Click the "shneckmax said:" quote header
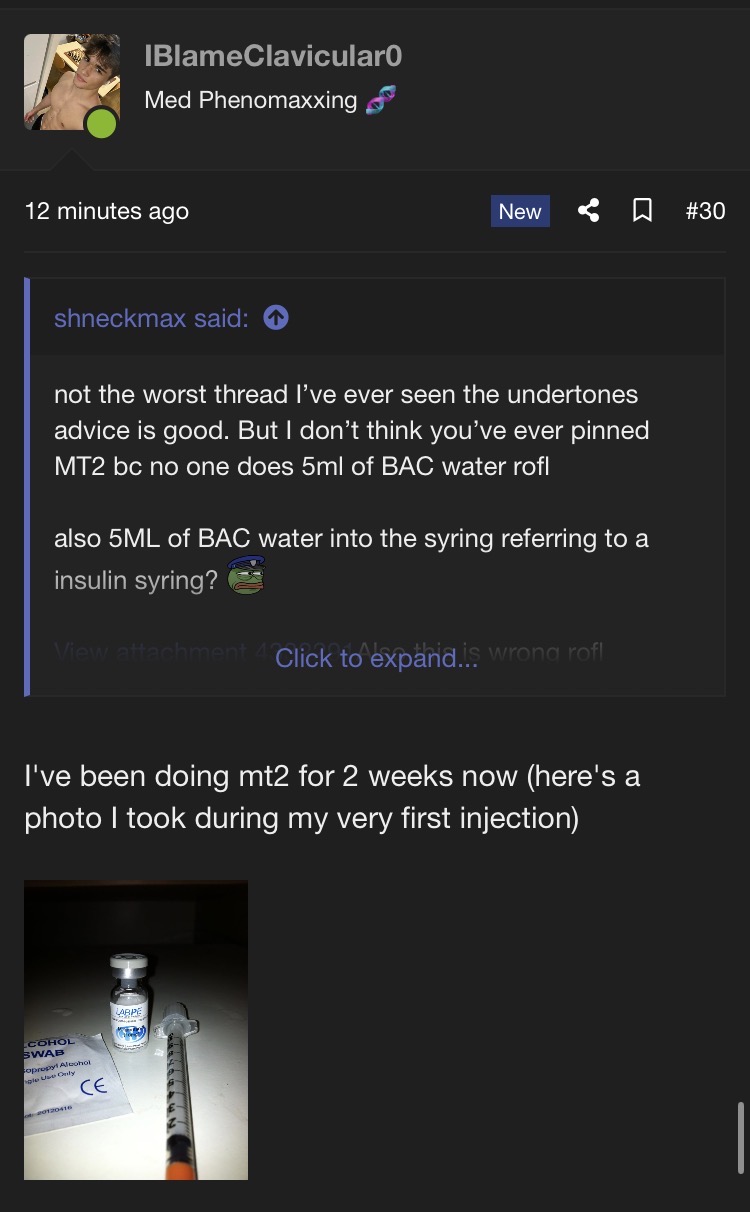Image resolution: width=750 pixels, height=1212 pixels. click(151, 318)
